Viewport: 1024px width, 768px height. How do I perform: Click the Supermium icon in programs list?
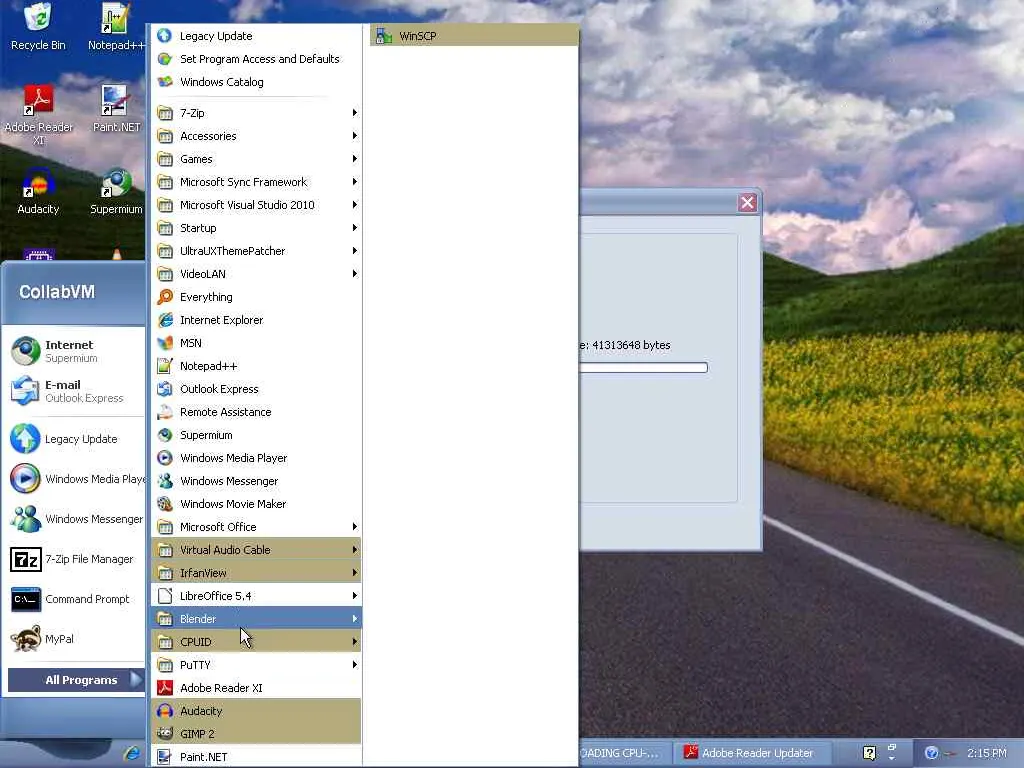[x=165, y=435]
